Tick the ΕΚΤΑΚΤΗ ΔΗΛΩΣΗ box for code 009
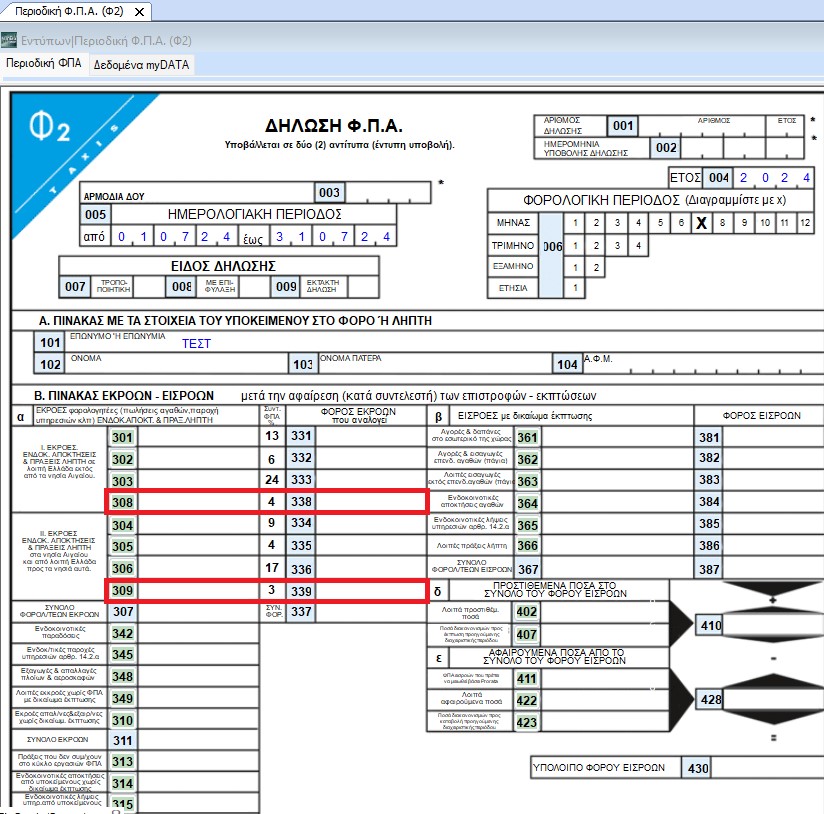824x814 pixels. 364,286
